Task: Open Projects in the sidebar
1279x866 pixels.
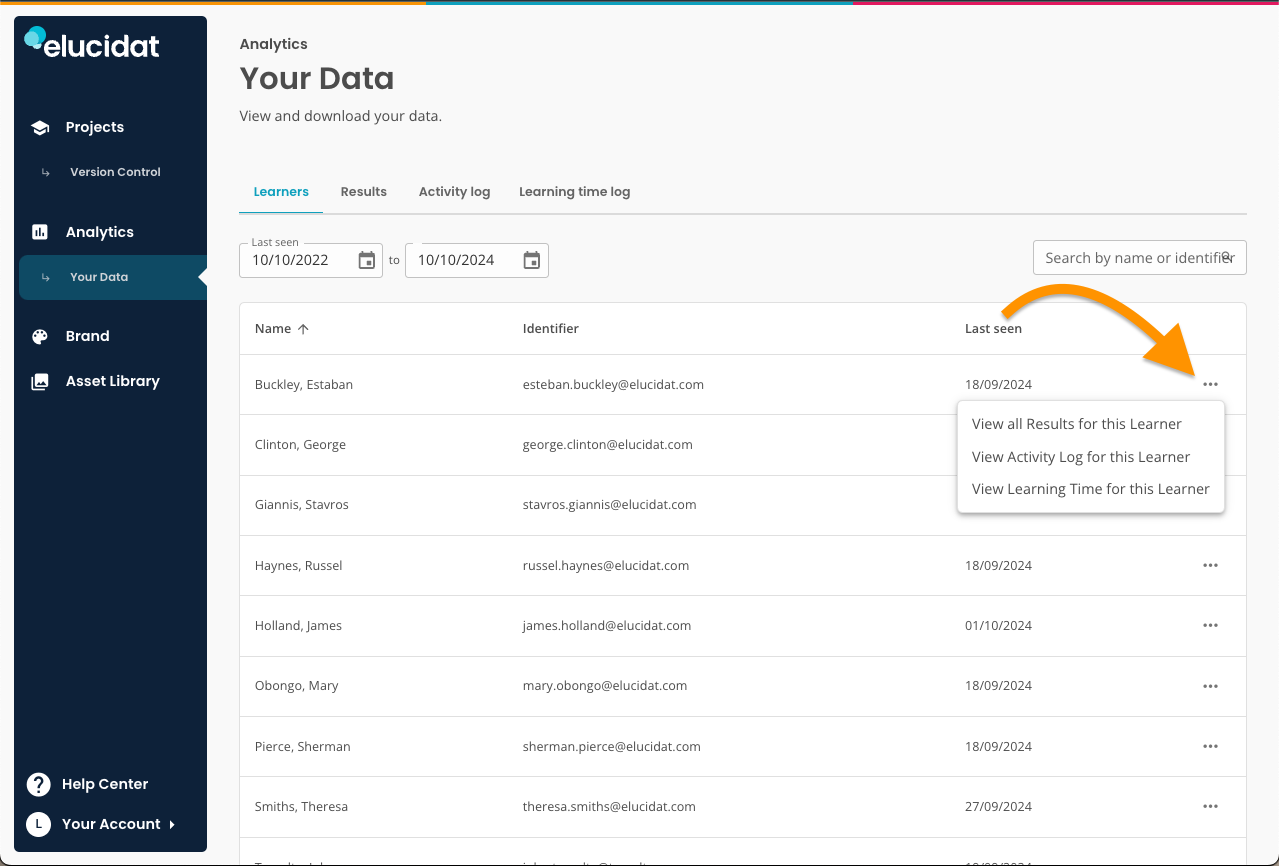Action: [x=95, y=127]
